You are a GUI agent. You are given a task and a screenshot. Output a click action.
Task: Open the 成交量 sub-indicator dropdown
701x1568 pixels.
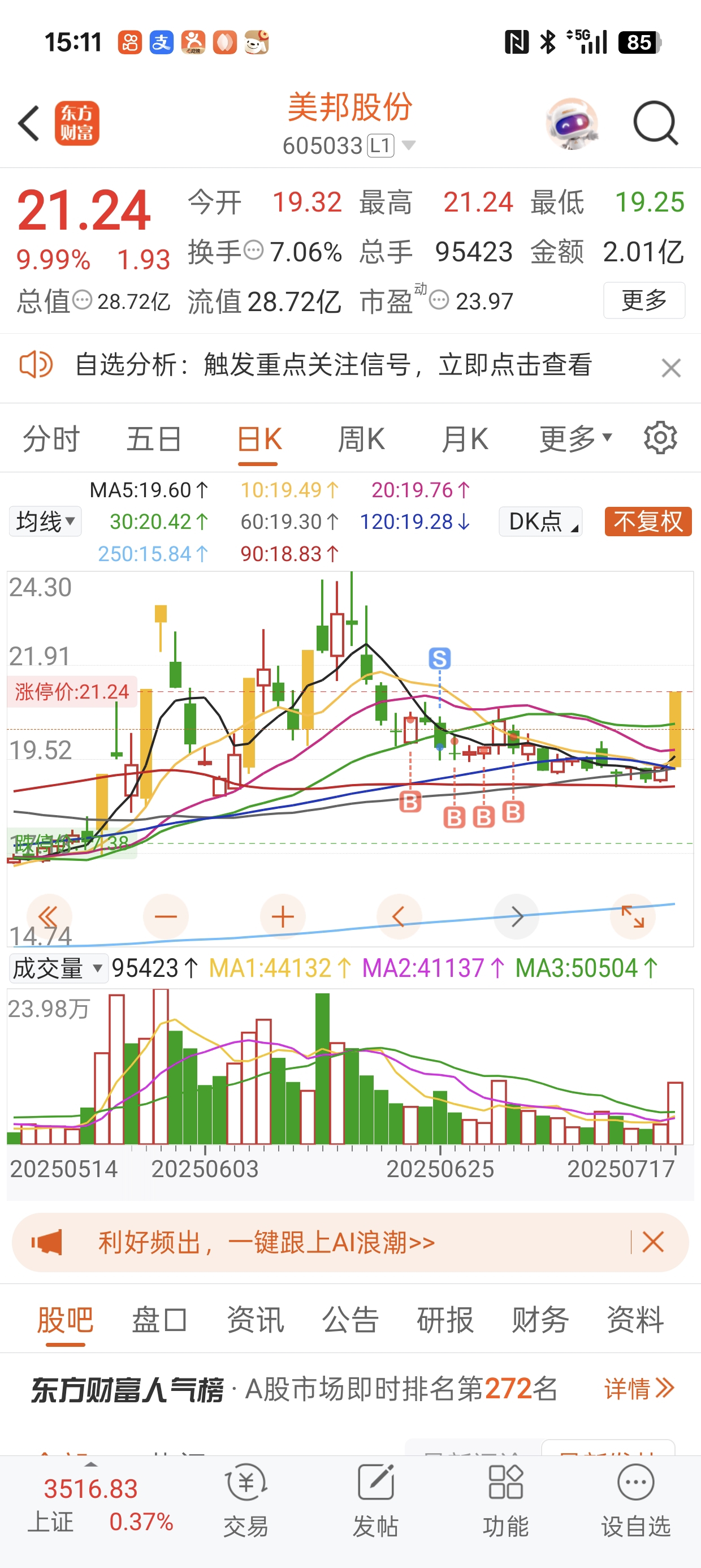(59, 968)
